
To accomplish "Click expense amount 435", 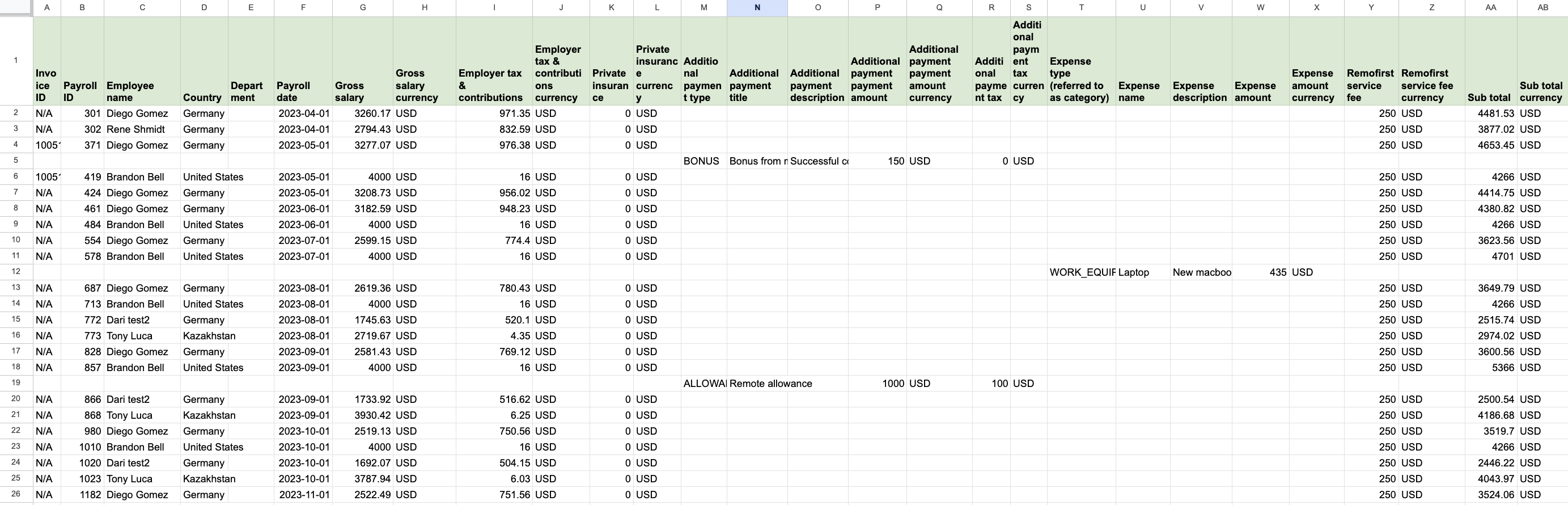I will coord(1260,272).
